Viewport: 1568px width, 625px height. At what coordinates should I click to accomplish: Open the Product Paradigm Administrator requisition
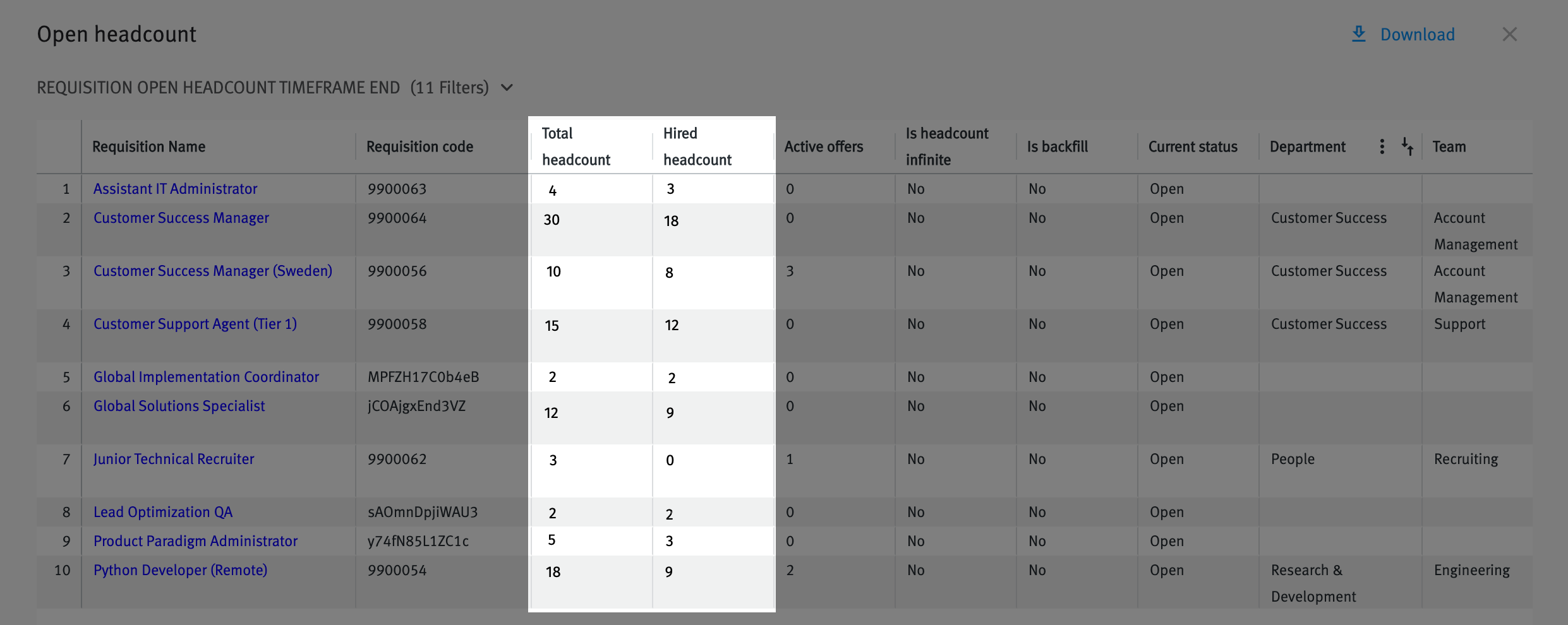(195, 540)
